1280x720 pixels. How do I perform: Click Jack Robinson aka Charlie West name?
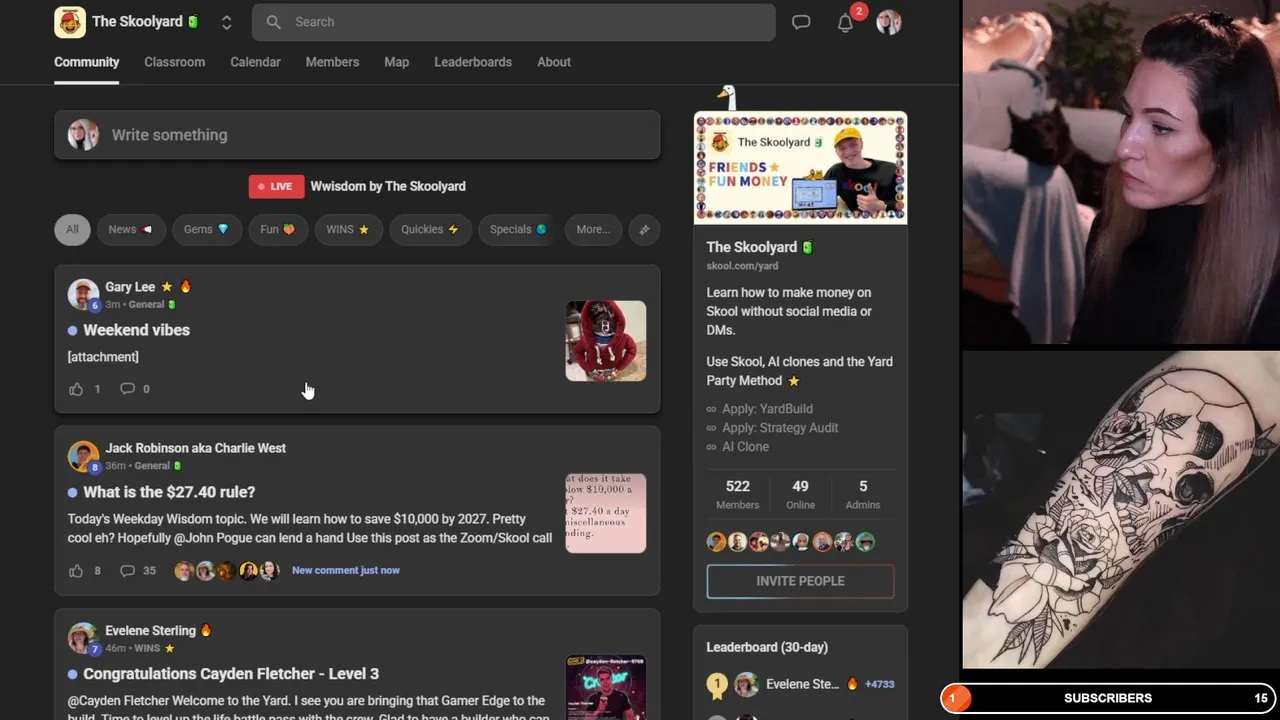click(196, 448)
